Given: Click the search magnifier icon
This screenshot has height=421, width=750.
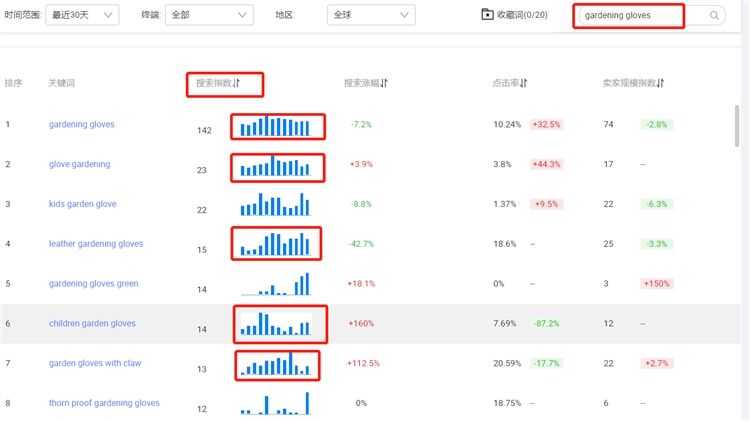Looking at the screenshot, I should pos(714,15).
